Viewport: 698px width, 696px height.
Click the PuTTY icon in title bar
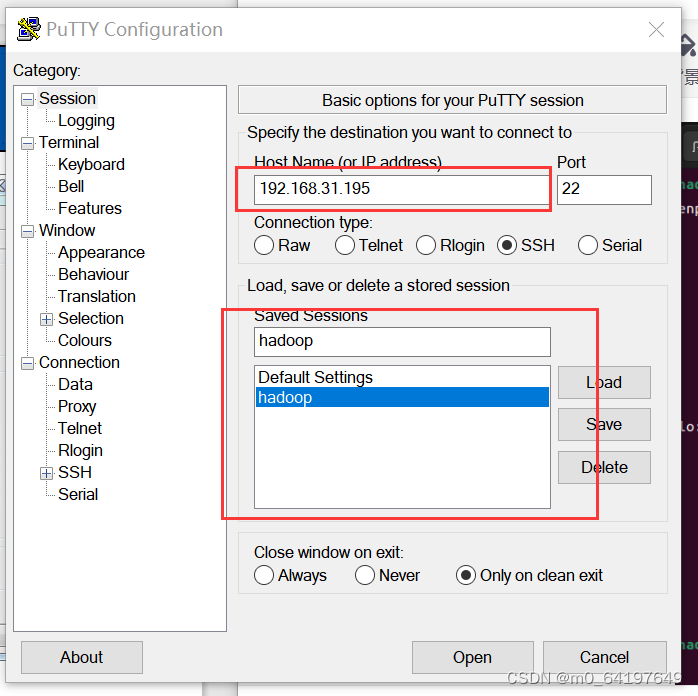coord(29,29)
